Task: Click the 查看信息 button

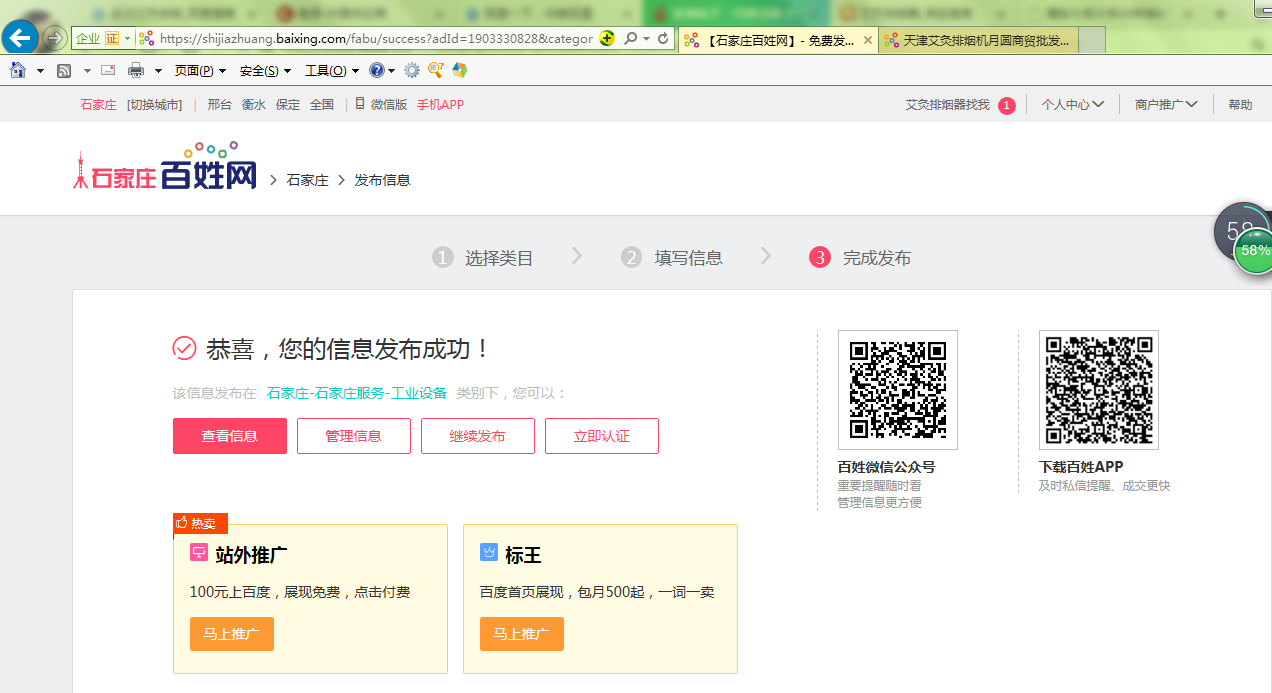Action: click(230, 436)
